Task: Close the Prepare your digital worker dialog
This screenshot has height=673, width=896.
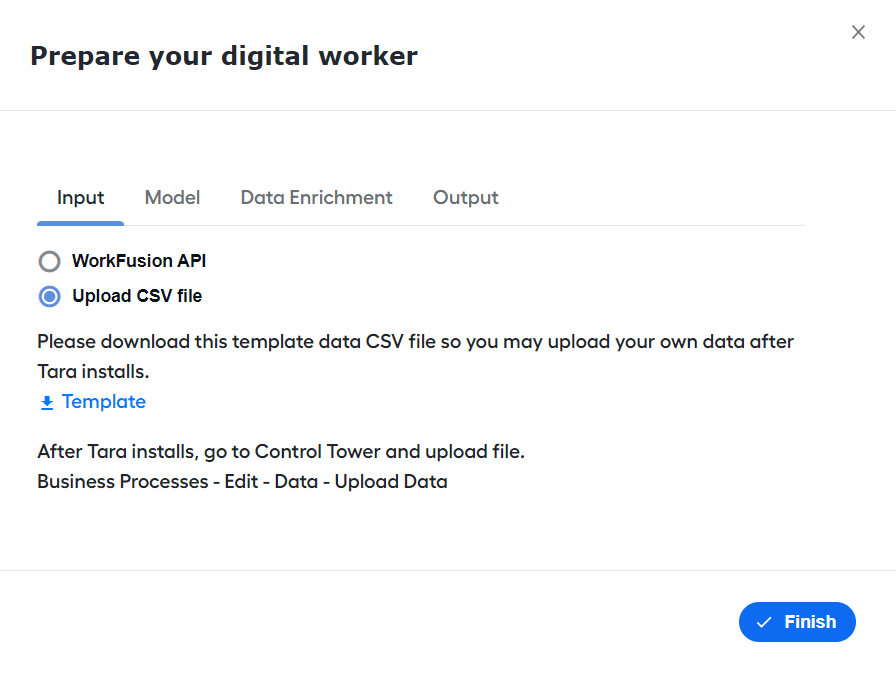Action: click(858, 32)
